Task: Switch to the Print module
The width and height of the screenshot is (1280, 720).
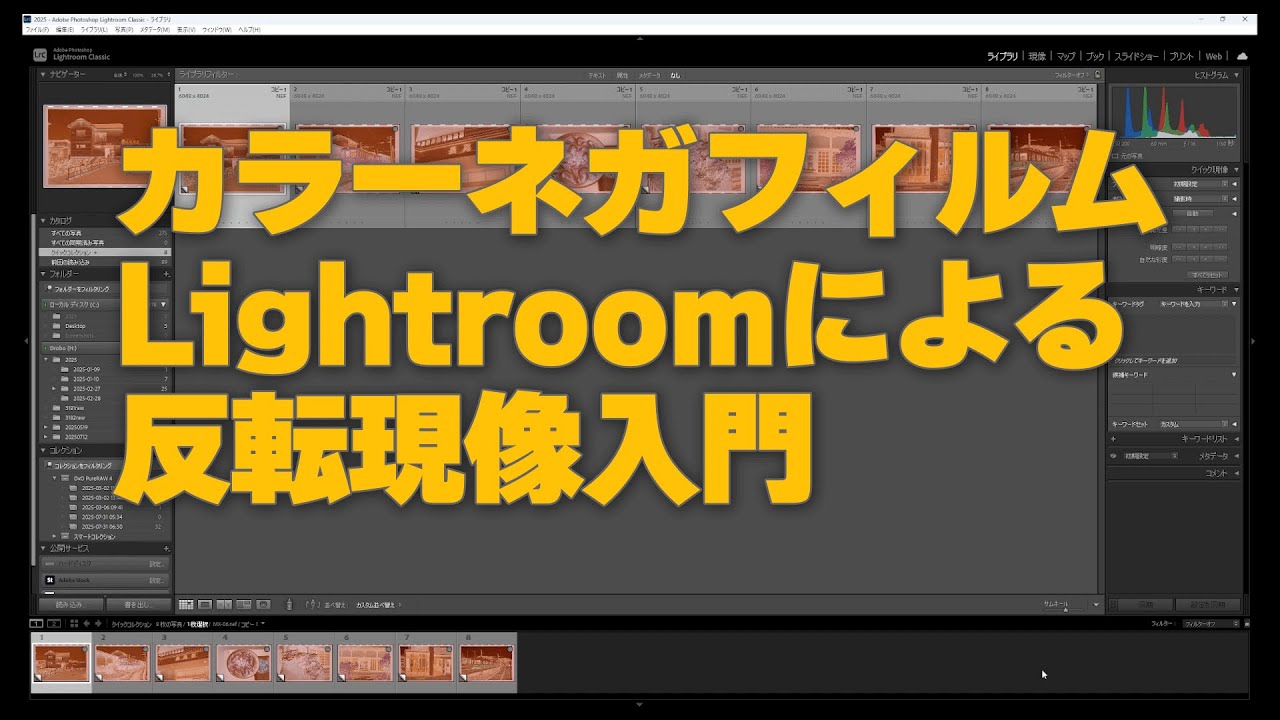Action: 1182,57
